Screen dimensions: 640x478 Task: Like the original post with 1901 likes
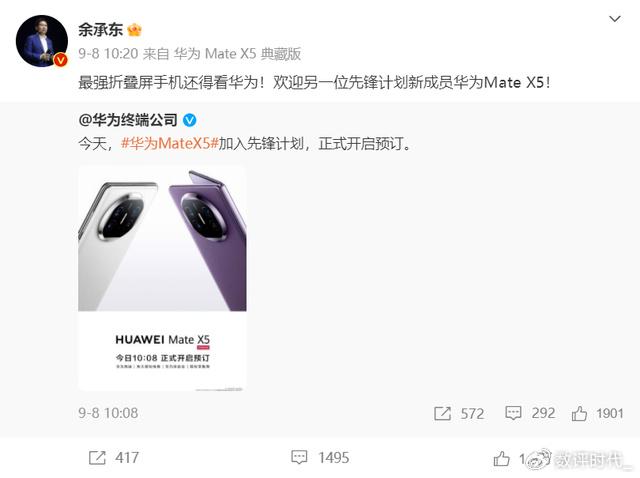point(579,414)
